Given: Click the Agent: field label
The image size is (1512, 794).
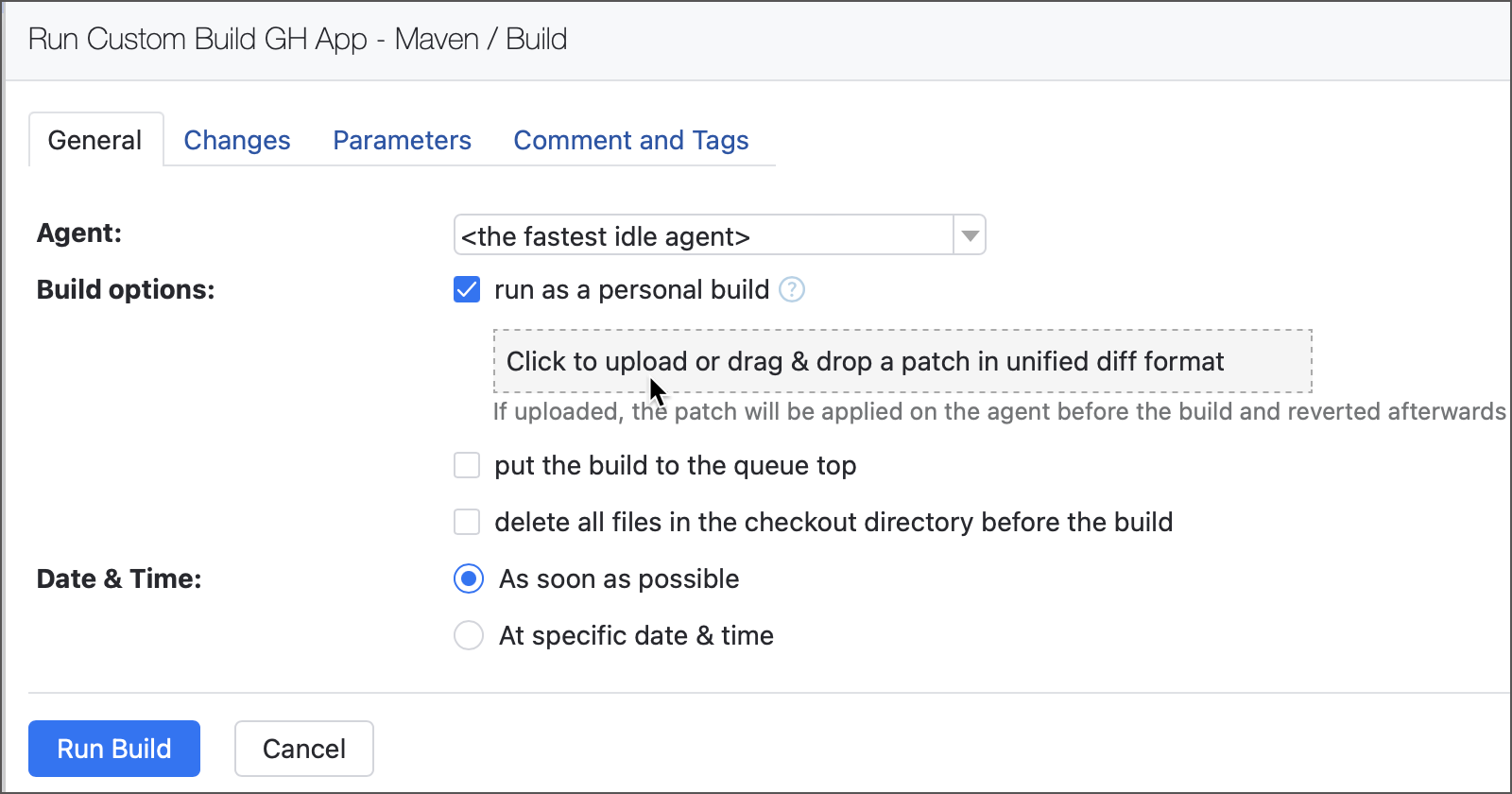Looking at the screenshot, I should point(79,233).
